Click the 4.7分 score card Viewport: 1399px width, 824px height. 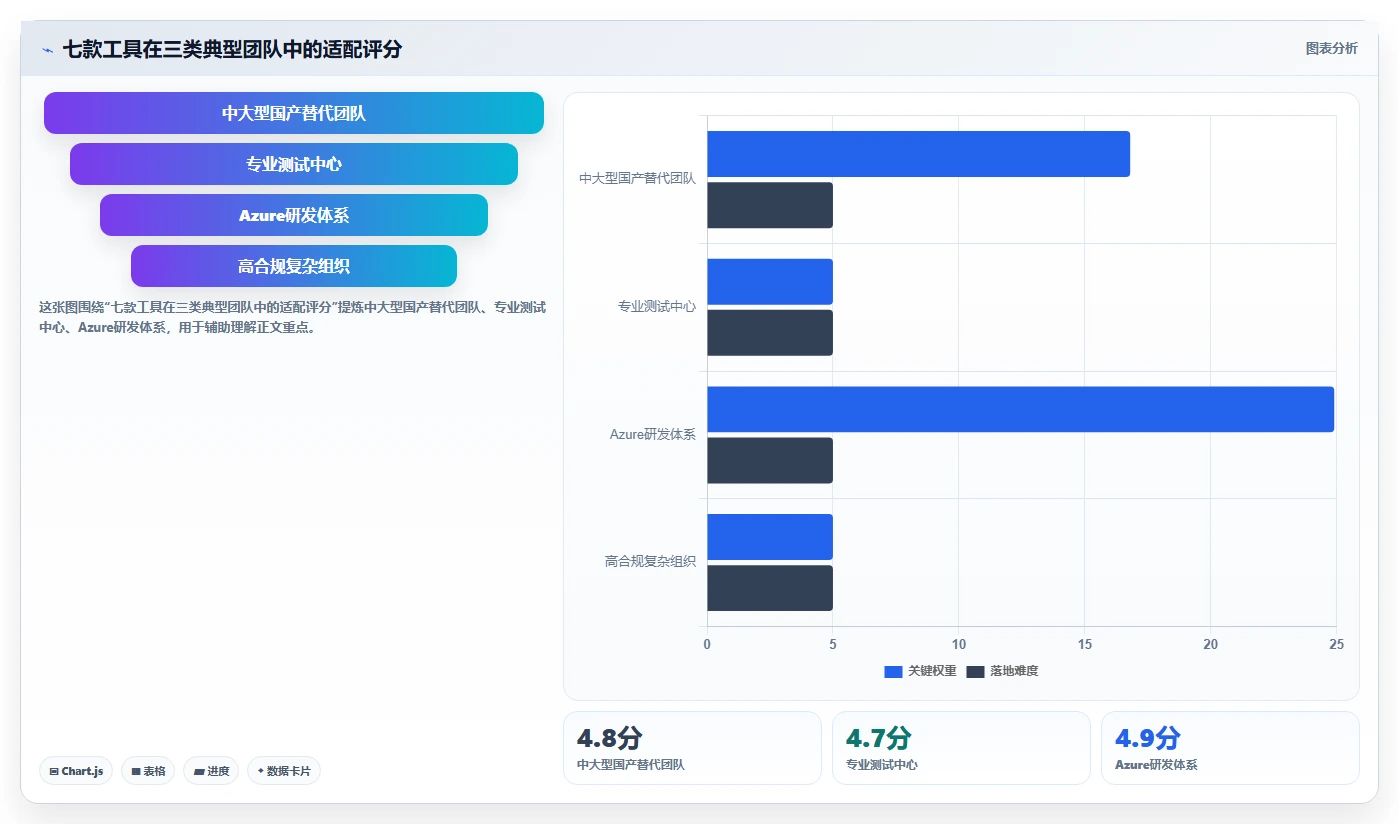[961, 748]
